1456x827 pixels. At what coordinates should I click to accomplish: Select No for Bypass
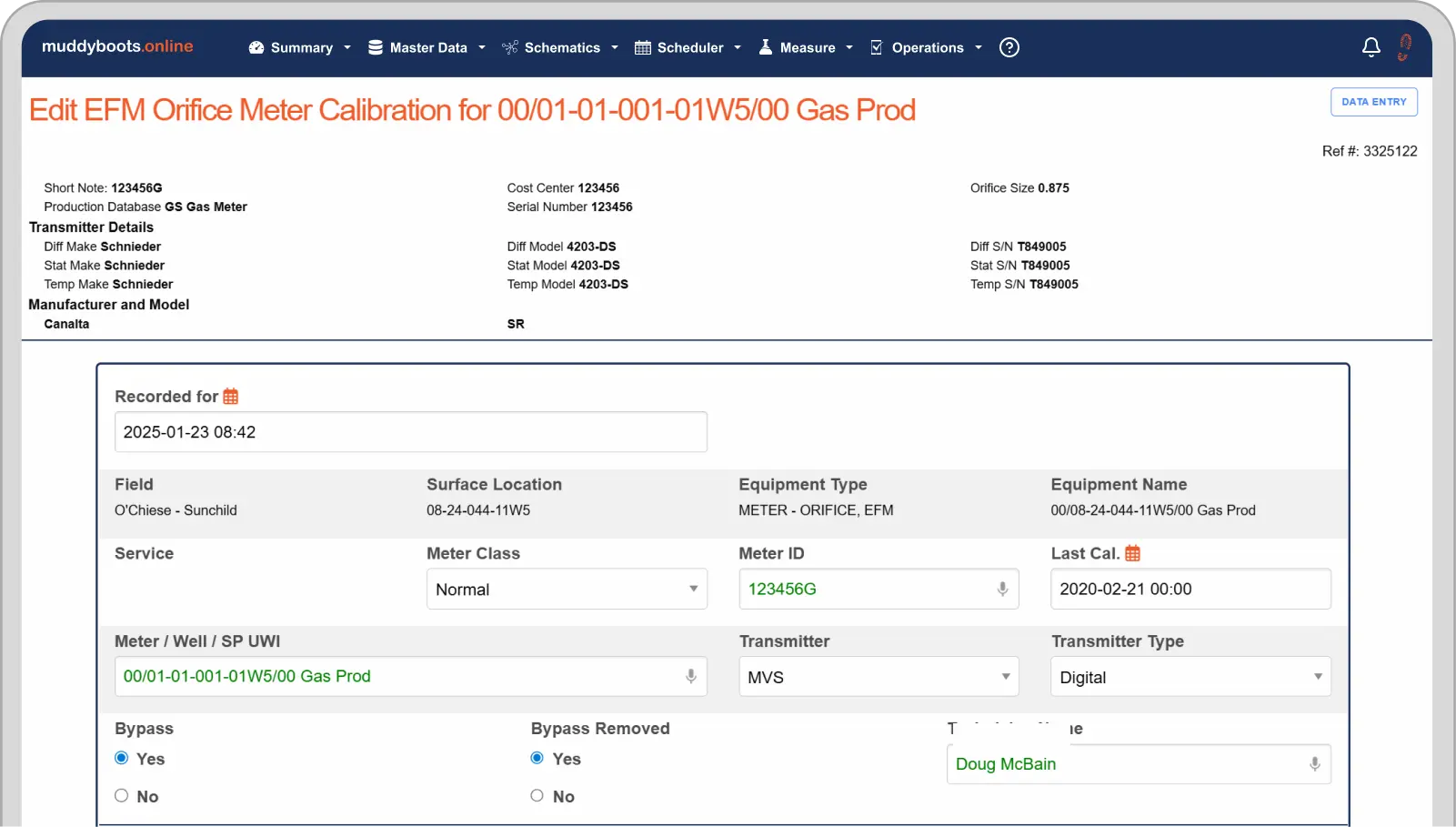click(x=122, y=796)
